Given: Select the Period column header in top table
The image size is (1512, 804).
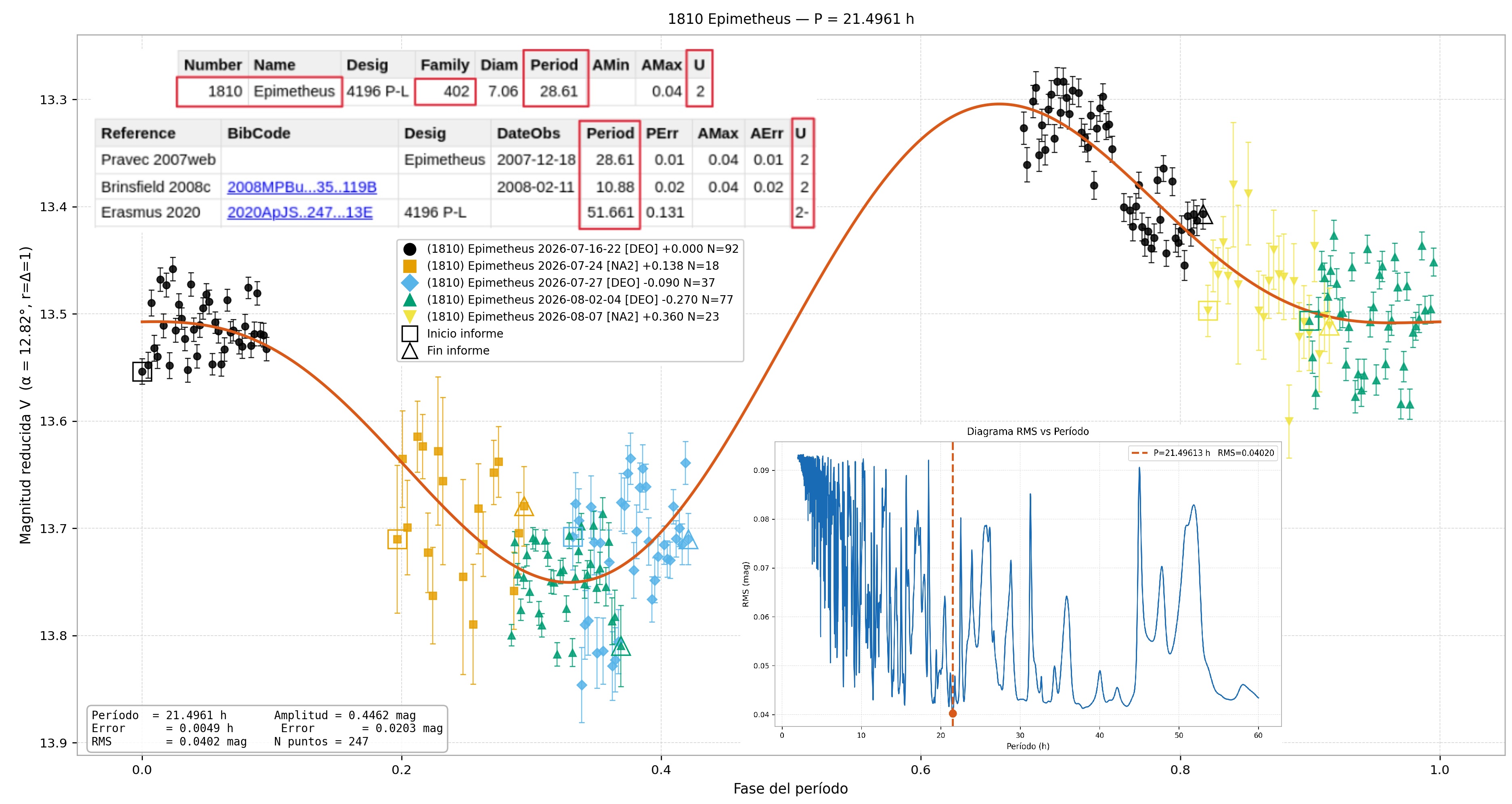Looking at the screenshot, I should point(554,65).
